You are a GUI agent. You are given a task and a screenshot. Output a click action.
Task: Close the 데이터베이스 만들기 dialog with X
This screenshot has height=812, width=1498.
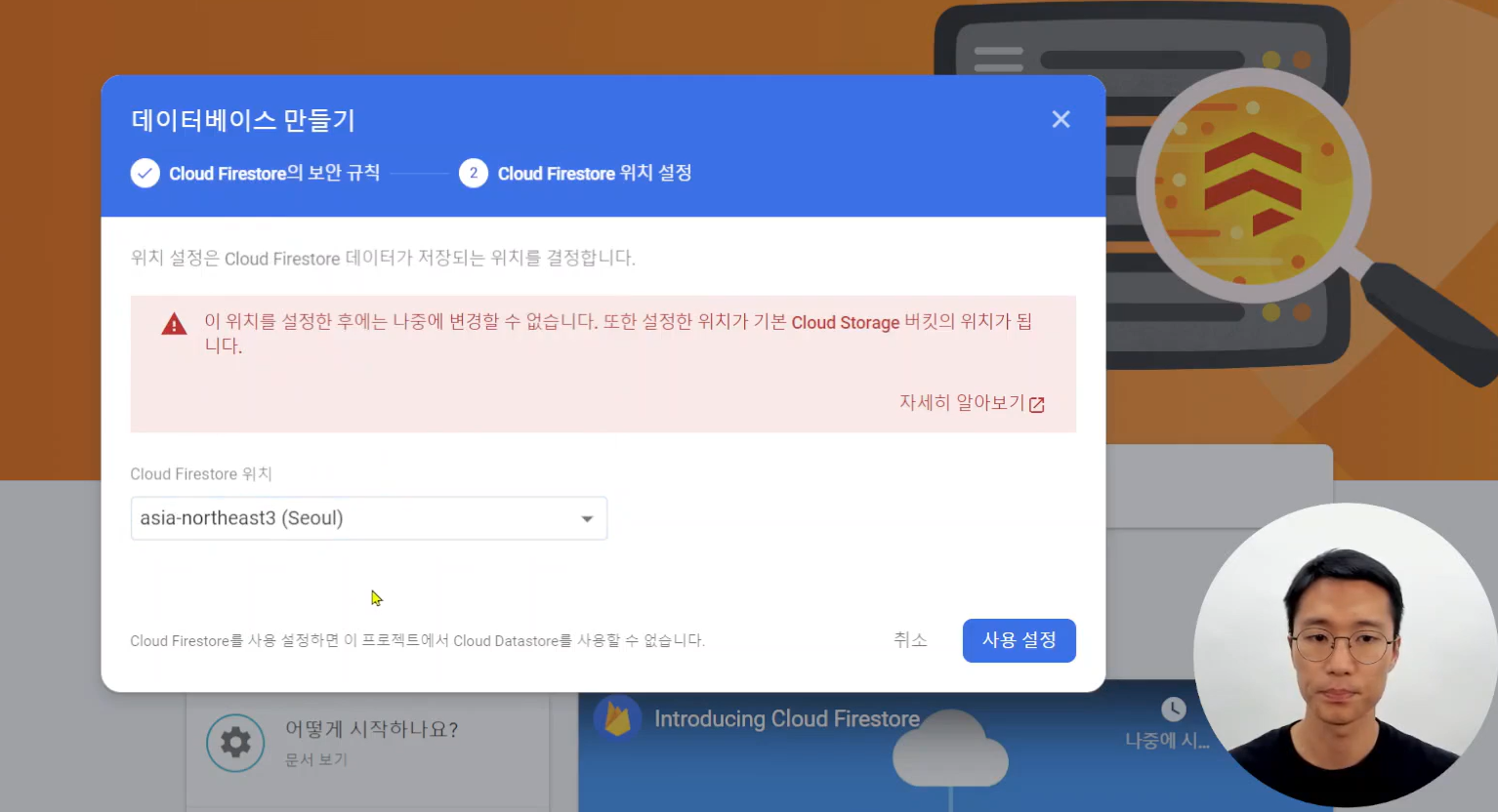point(1061,119)
